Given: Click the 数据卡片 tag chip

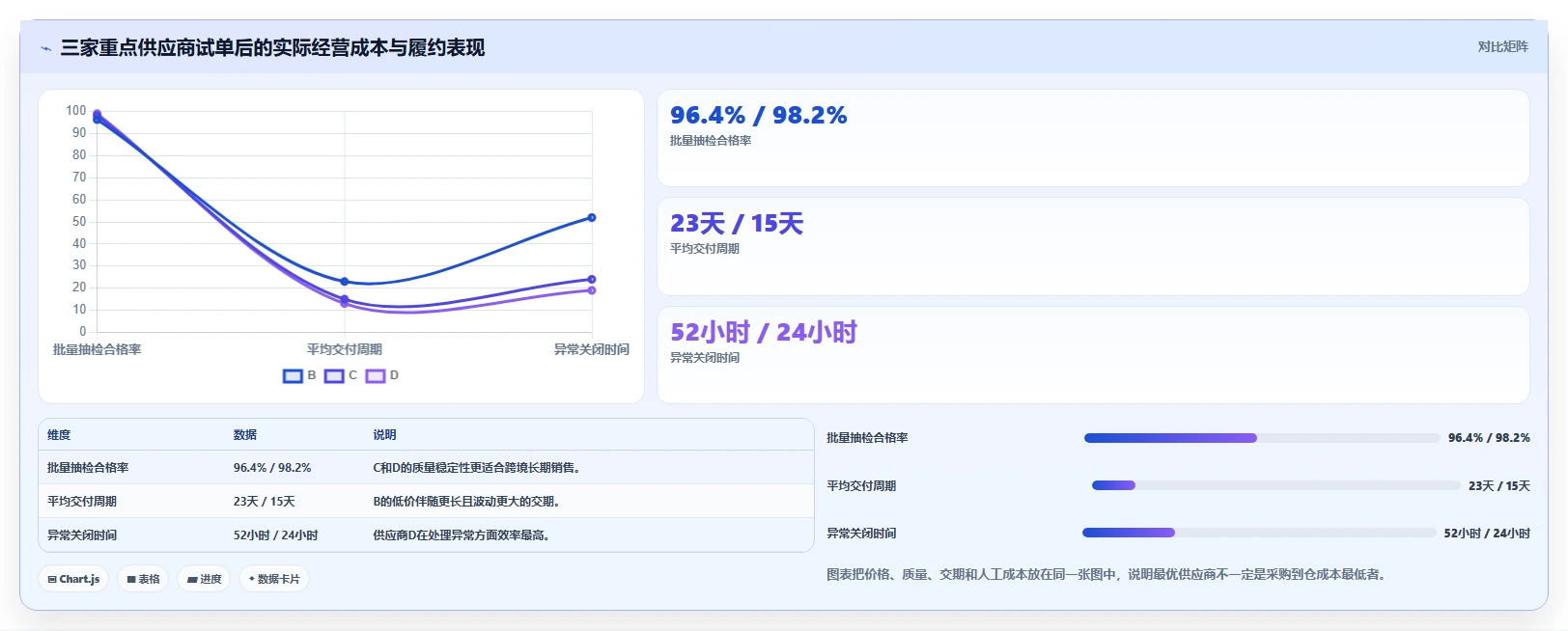Looking at the screenshot, I should pyautogui.click(x=274, y=579).
